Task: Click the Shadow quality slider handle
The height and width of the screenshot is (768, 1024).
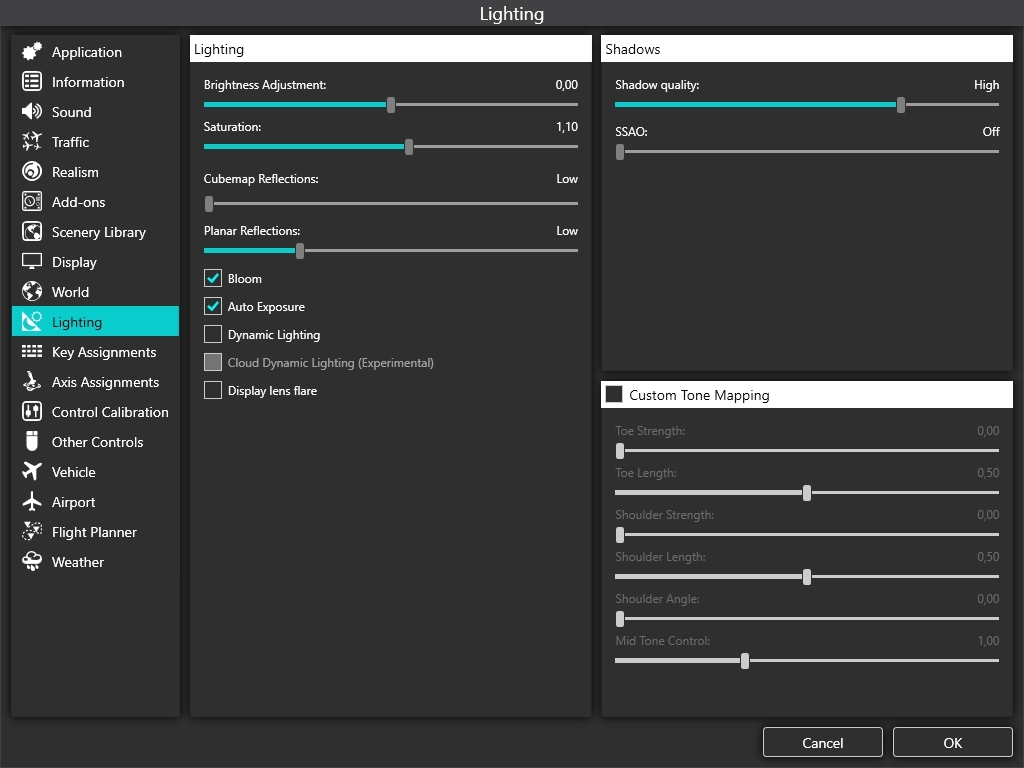Action: pyautogui.click(x=901, y=105)
